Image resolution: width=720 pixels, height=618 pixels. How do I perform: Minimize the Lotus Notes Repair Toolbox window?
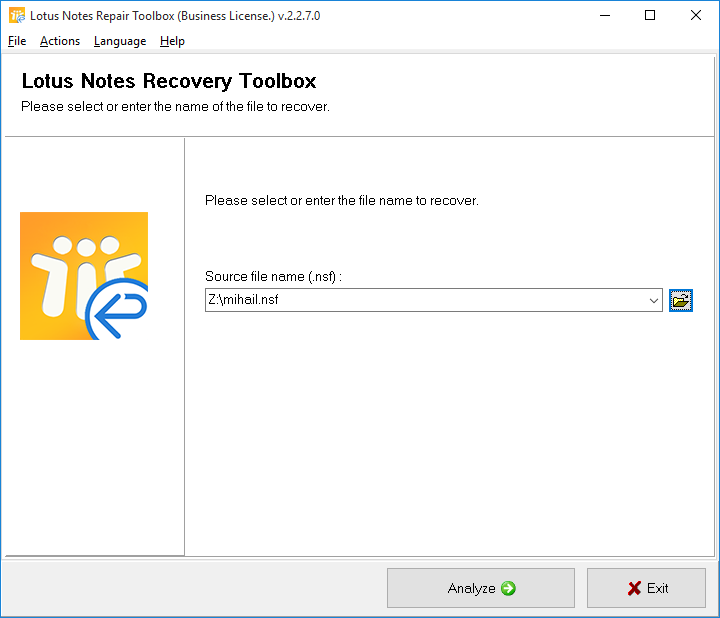coord(605,16)
